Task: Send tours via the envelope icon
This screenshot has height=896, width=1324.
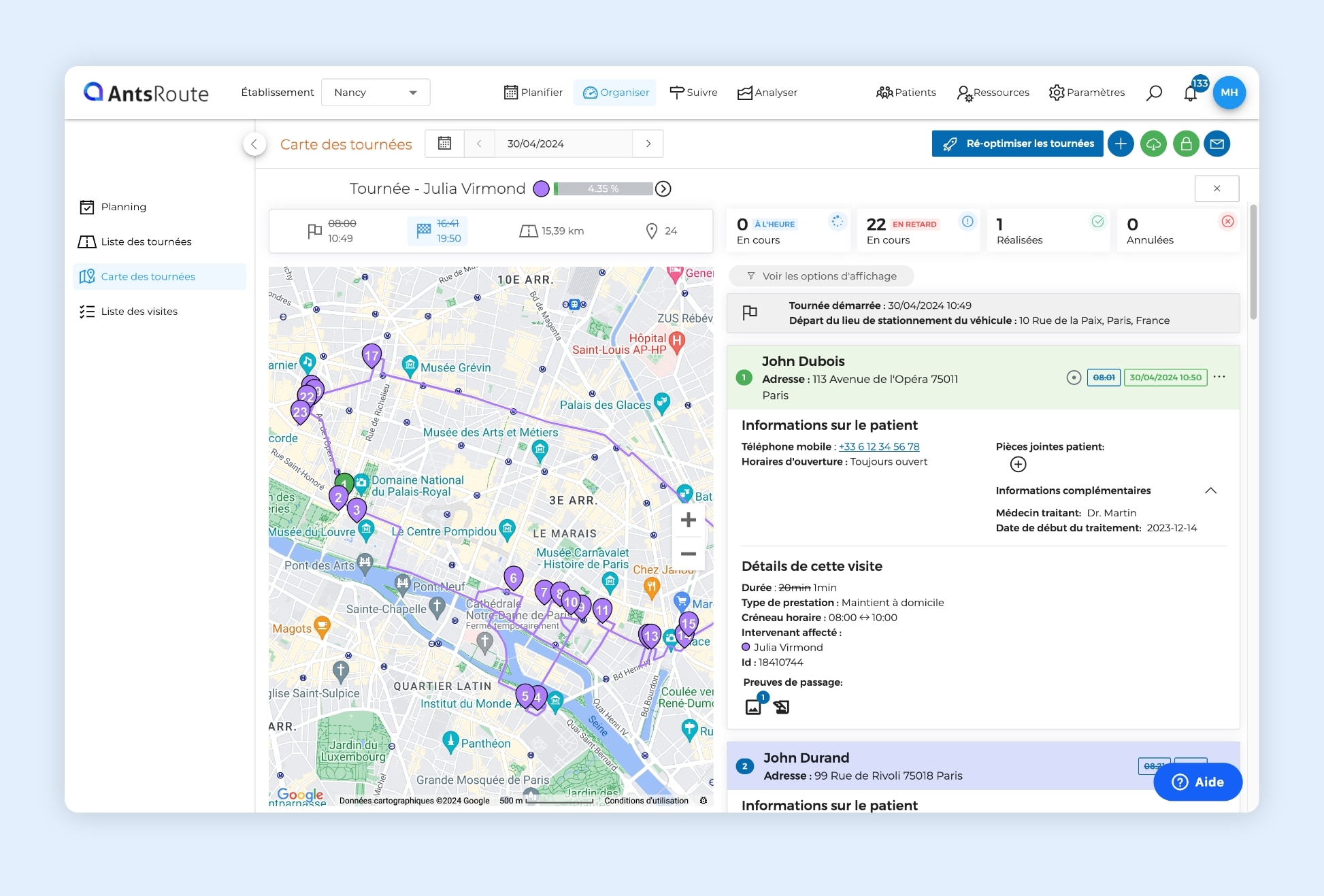Action: click(x=1218, y=144)
